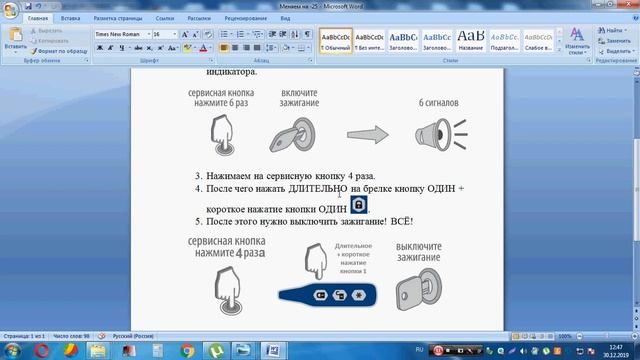The height and width of the screenshot is (360, 640).
Task: Undo the last action in Quick Access toolbar
Action: point(38,6)
